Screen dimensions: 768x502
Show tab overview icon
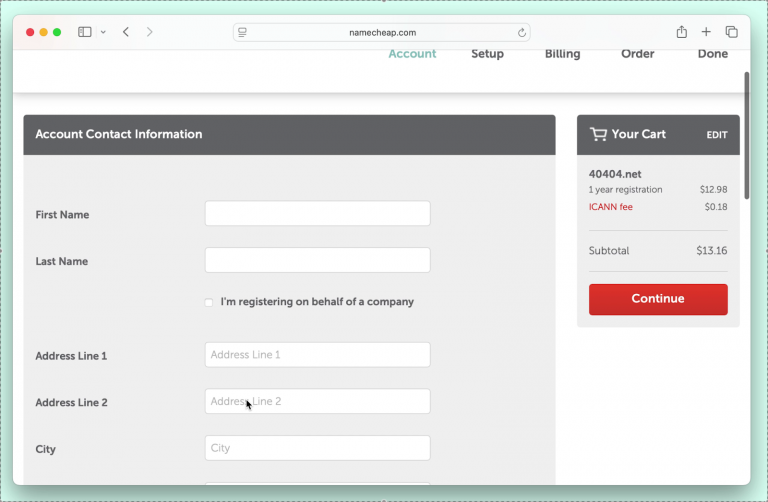(732, 32)
